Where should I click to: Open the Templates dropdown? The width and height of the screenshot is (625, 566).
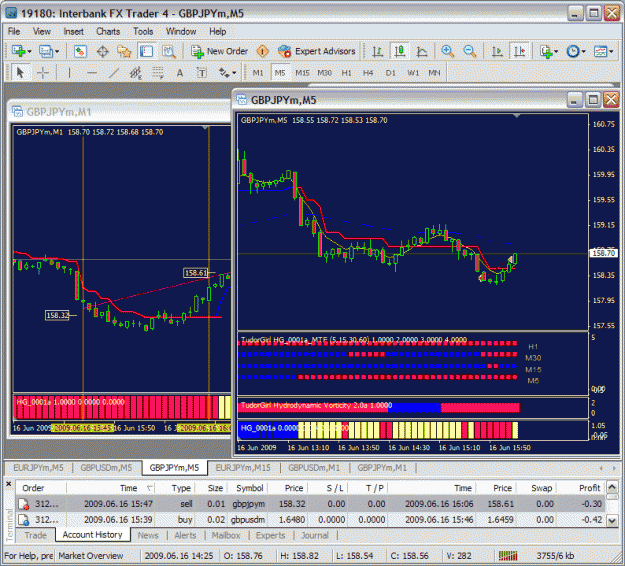[x=603, y=51]
